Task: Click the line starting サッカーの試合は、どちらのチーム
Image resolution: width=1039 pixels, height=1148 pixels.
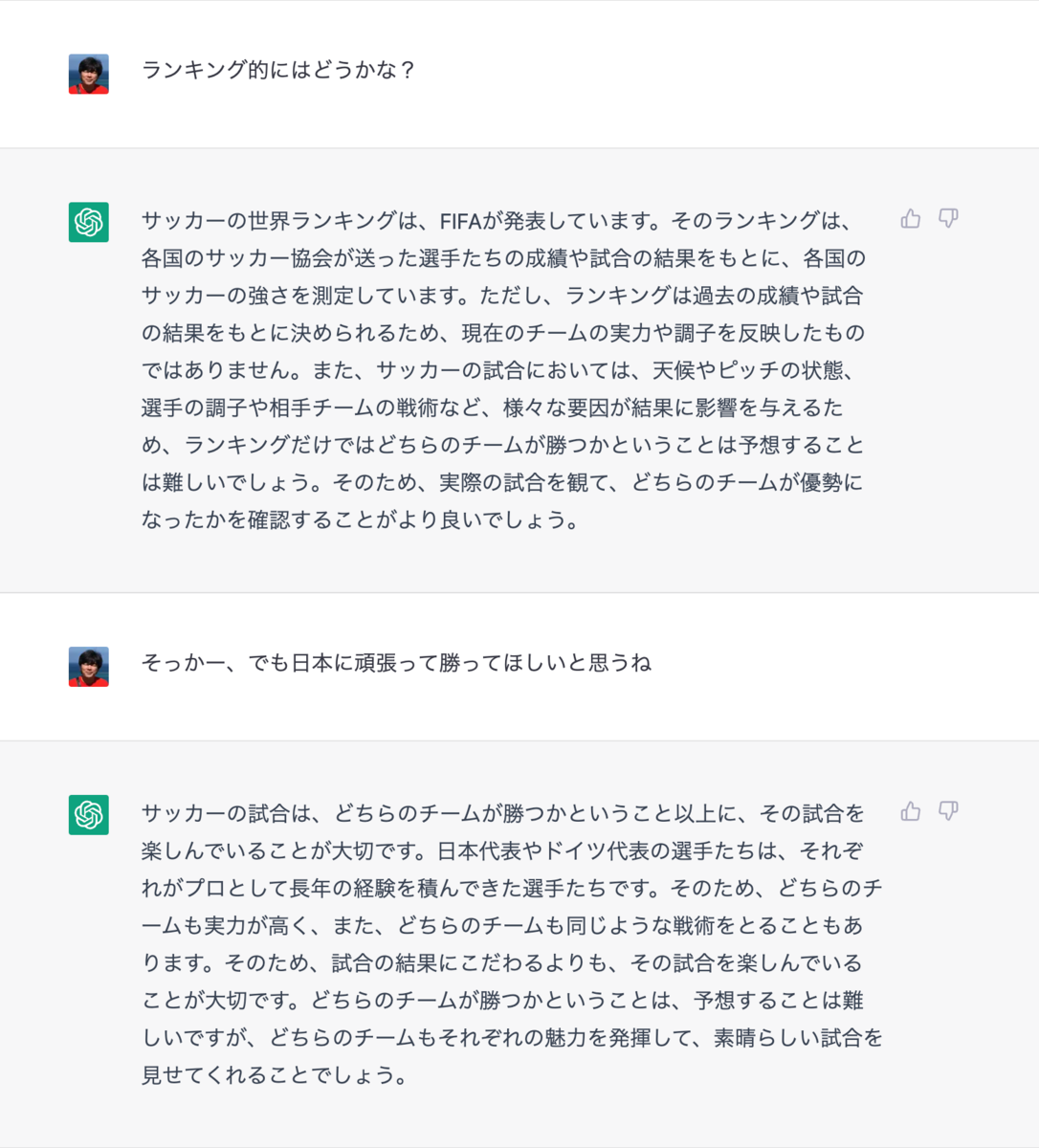Action: click(503, 813)
